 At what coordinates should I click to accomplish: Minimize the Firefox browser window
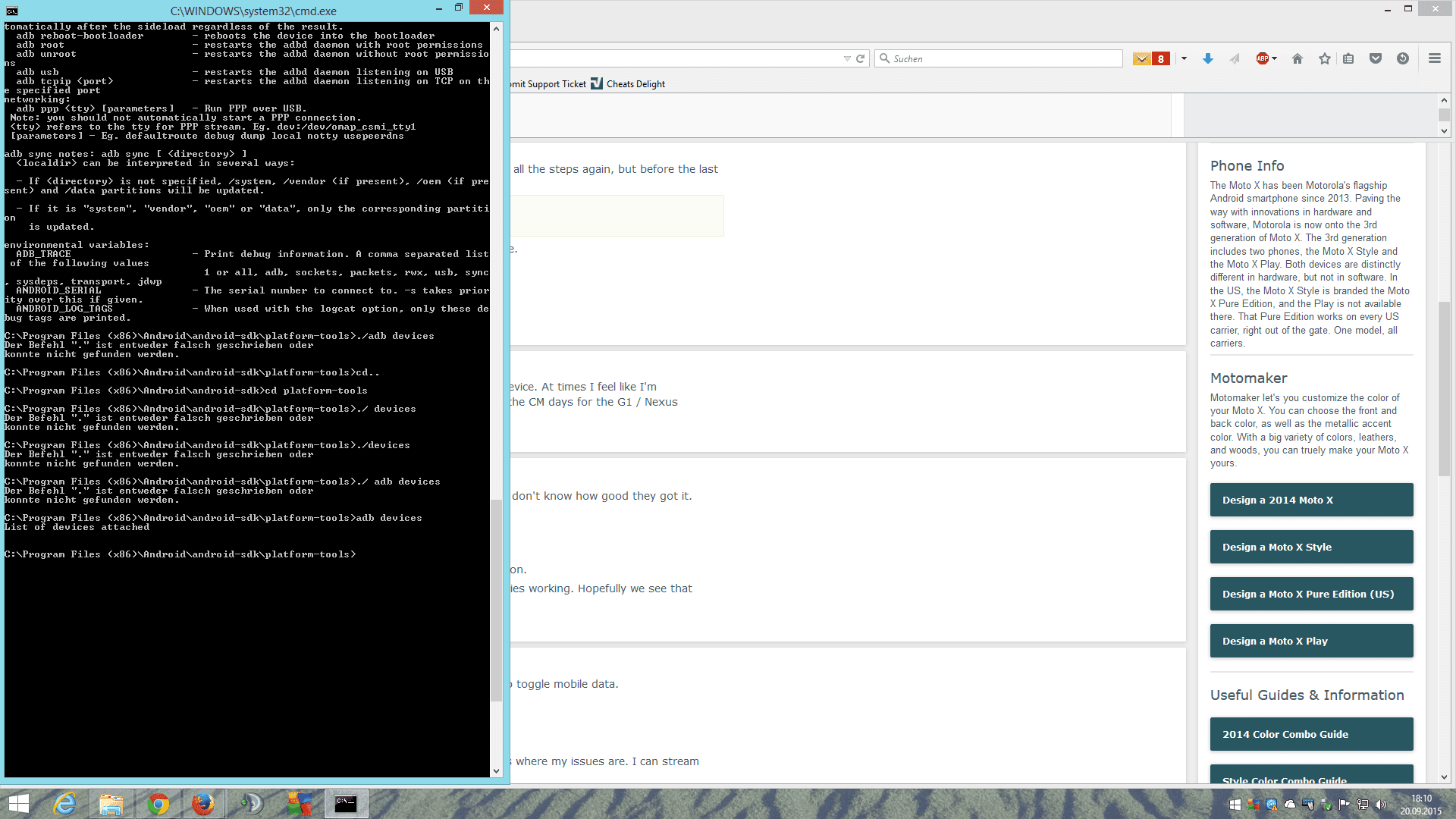point(1387,9)
